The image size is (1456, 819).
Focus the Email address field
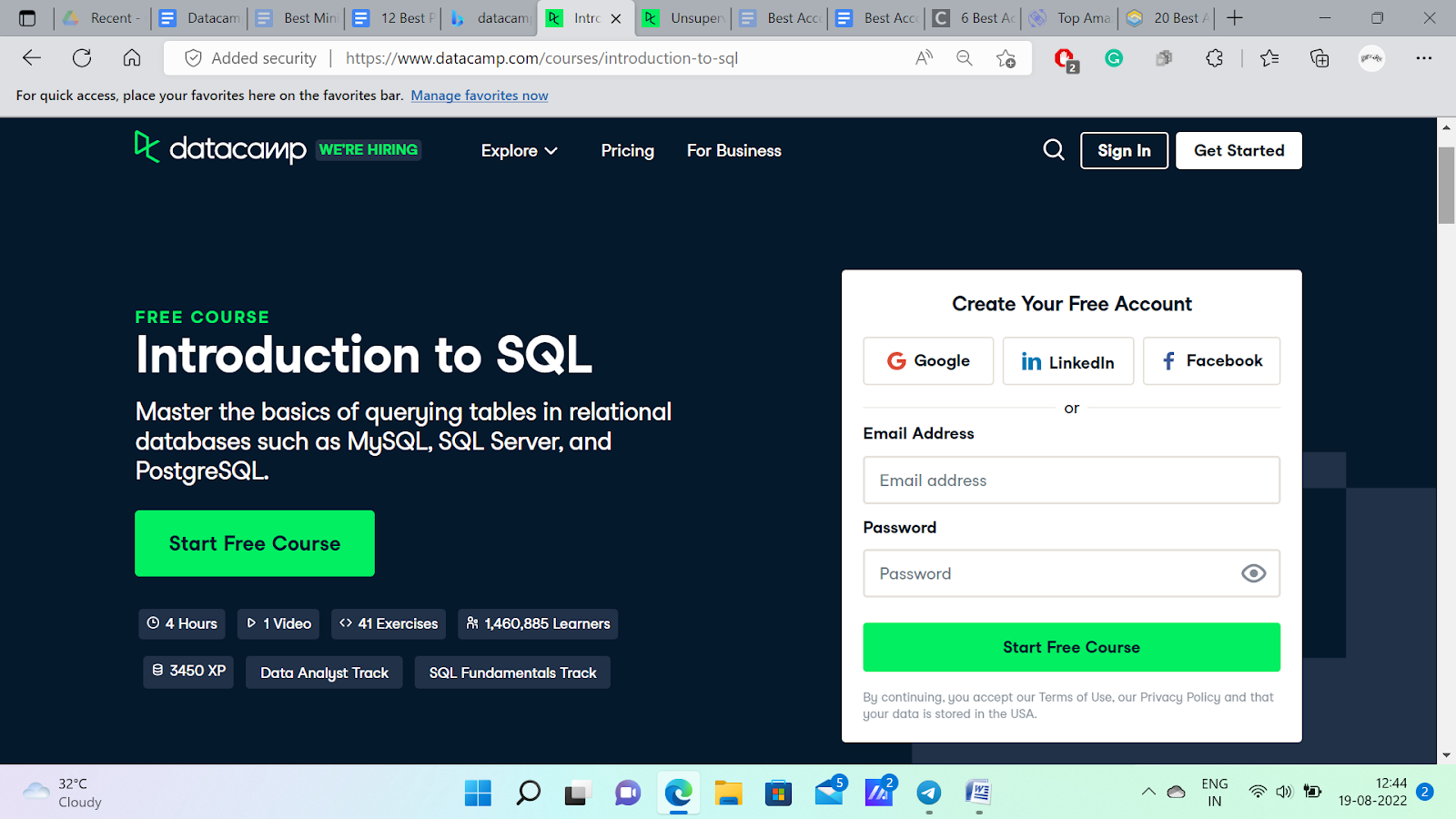(x=1071, y=480)
